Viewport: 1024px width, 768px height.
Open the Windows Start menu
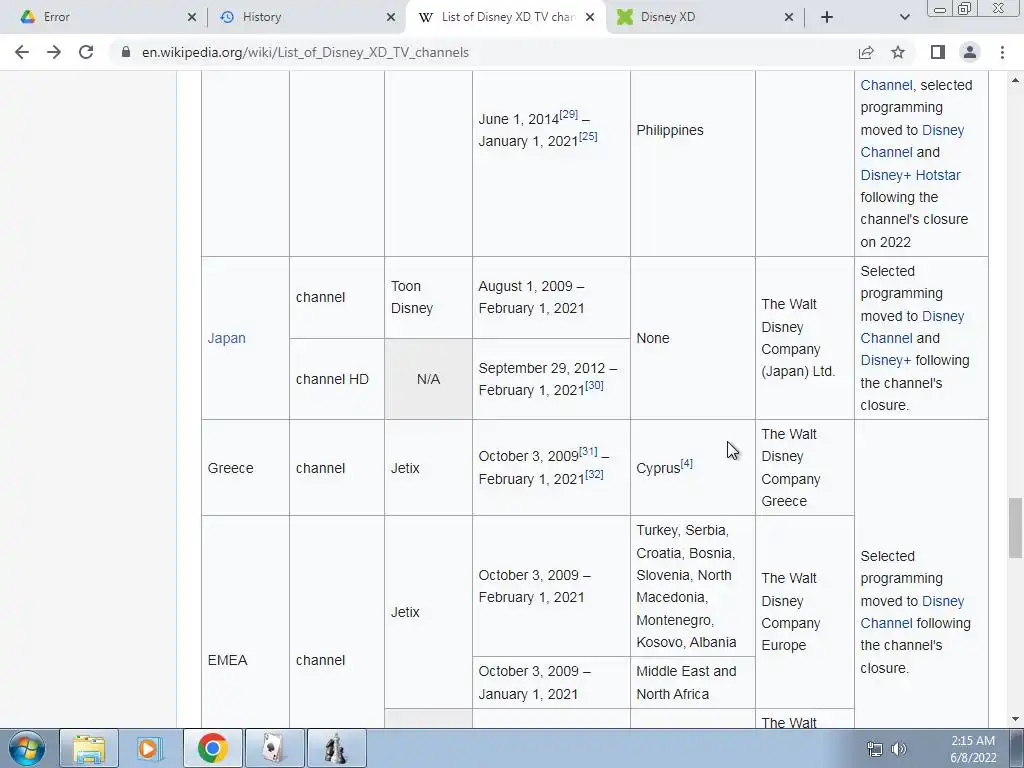(27, 748)
